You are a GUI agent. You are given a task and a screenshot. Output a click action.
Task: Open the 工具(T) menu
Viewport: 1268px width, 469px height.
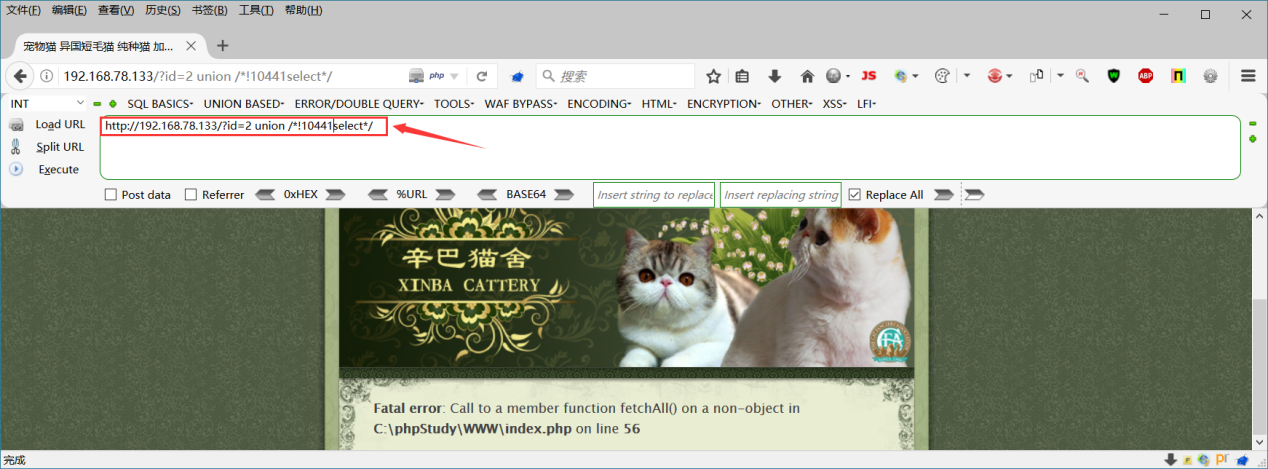coord(257,10)
